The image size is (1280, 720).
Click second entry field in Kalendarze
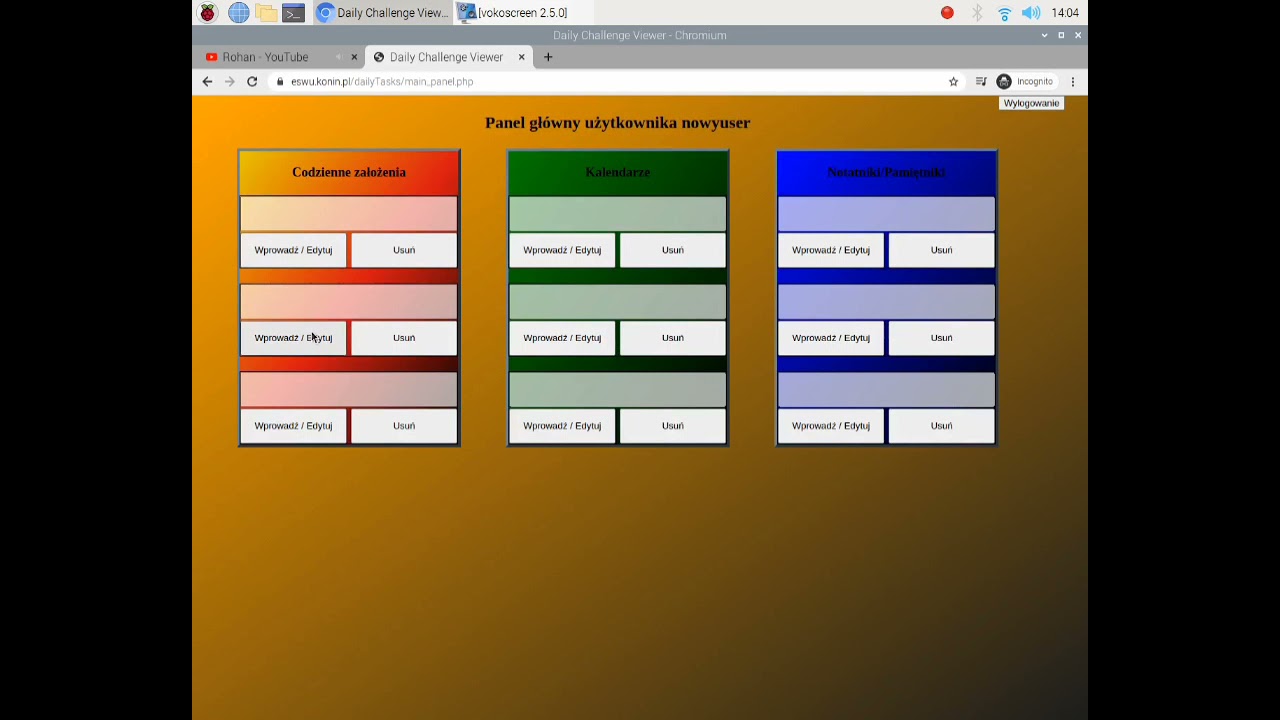(x=618, y=301)
